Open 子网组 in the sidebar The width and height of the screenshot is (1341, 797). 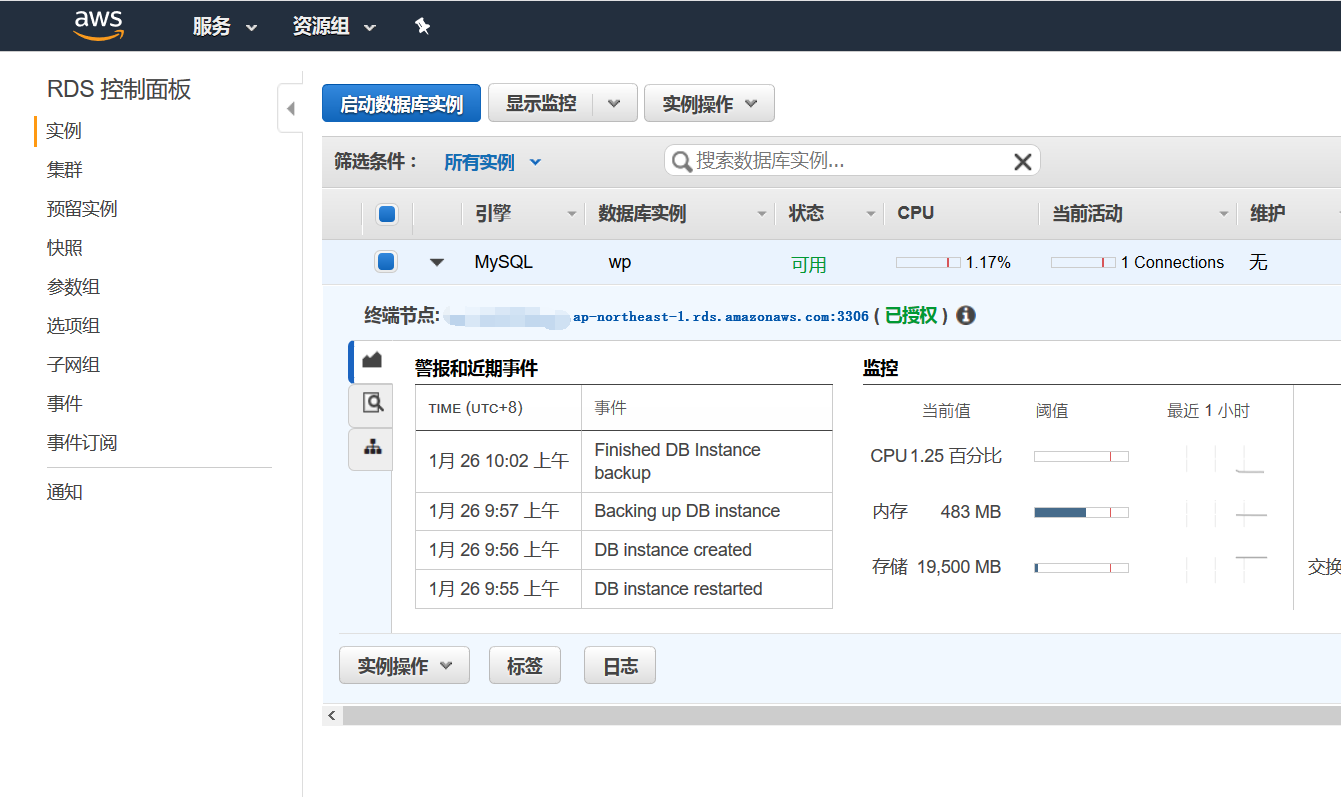(x=73, y=365)
